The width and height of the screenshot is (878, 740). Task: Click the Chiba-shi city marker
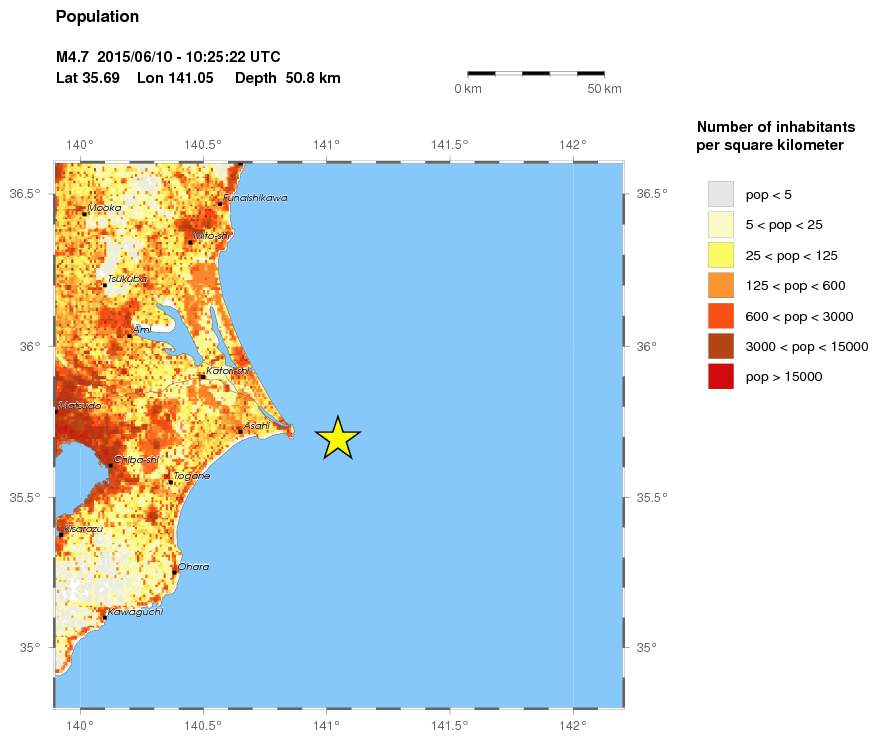(110, 465)
